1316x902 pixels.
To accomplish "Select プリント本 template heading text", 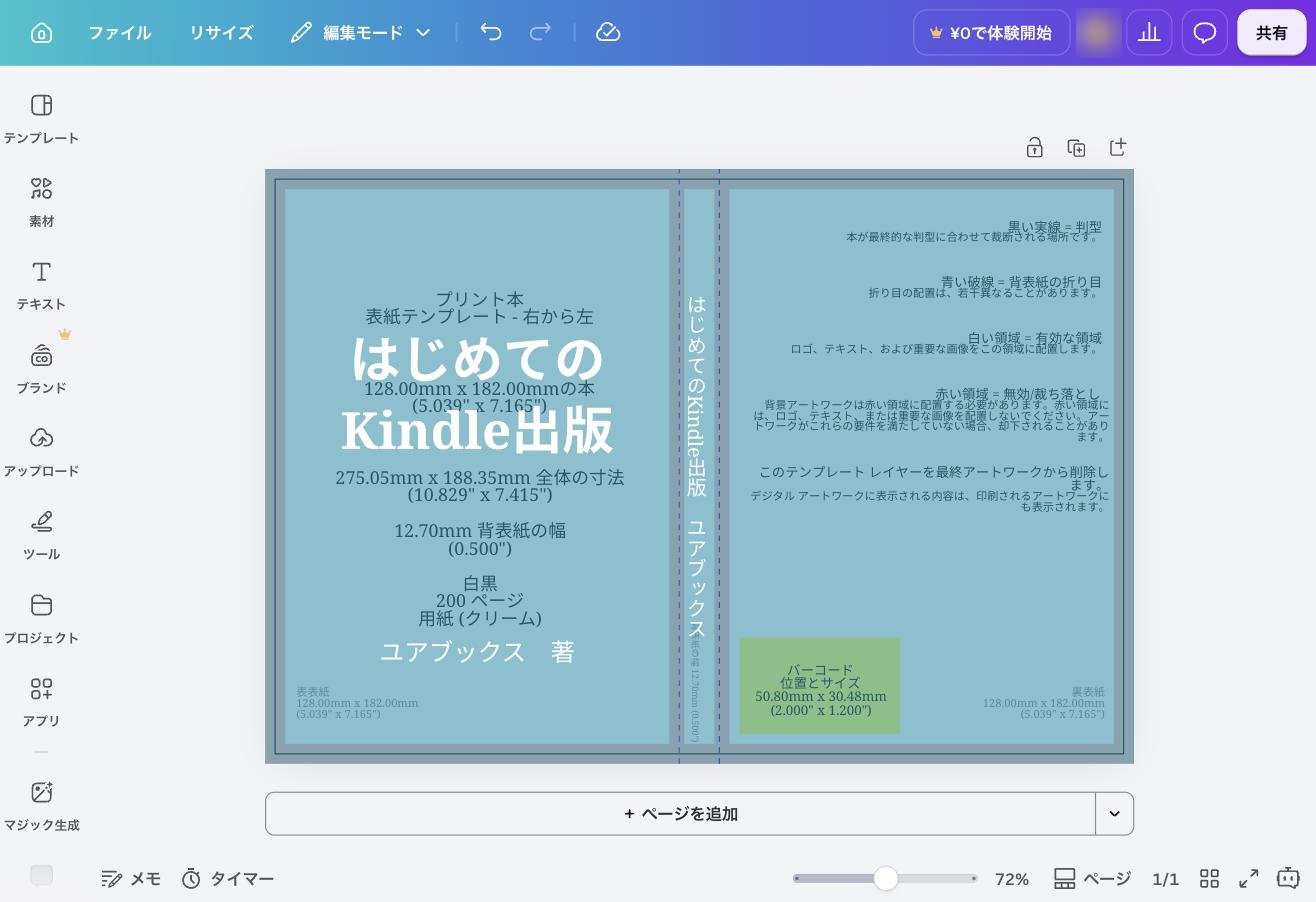I will point(480,299).
